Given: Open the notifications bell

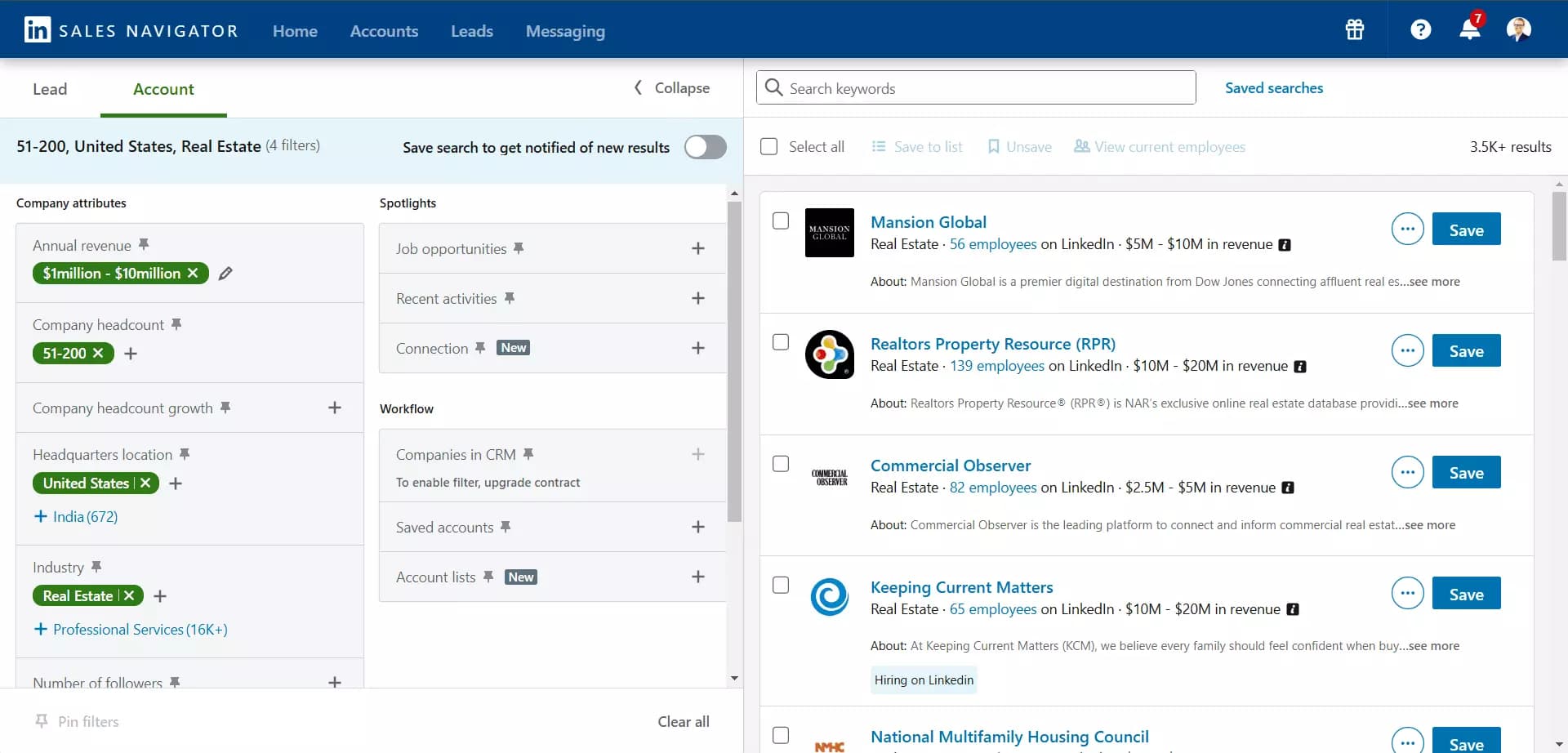Looking at the screenshot, I should [x=1470, y=29].
